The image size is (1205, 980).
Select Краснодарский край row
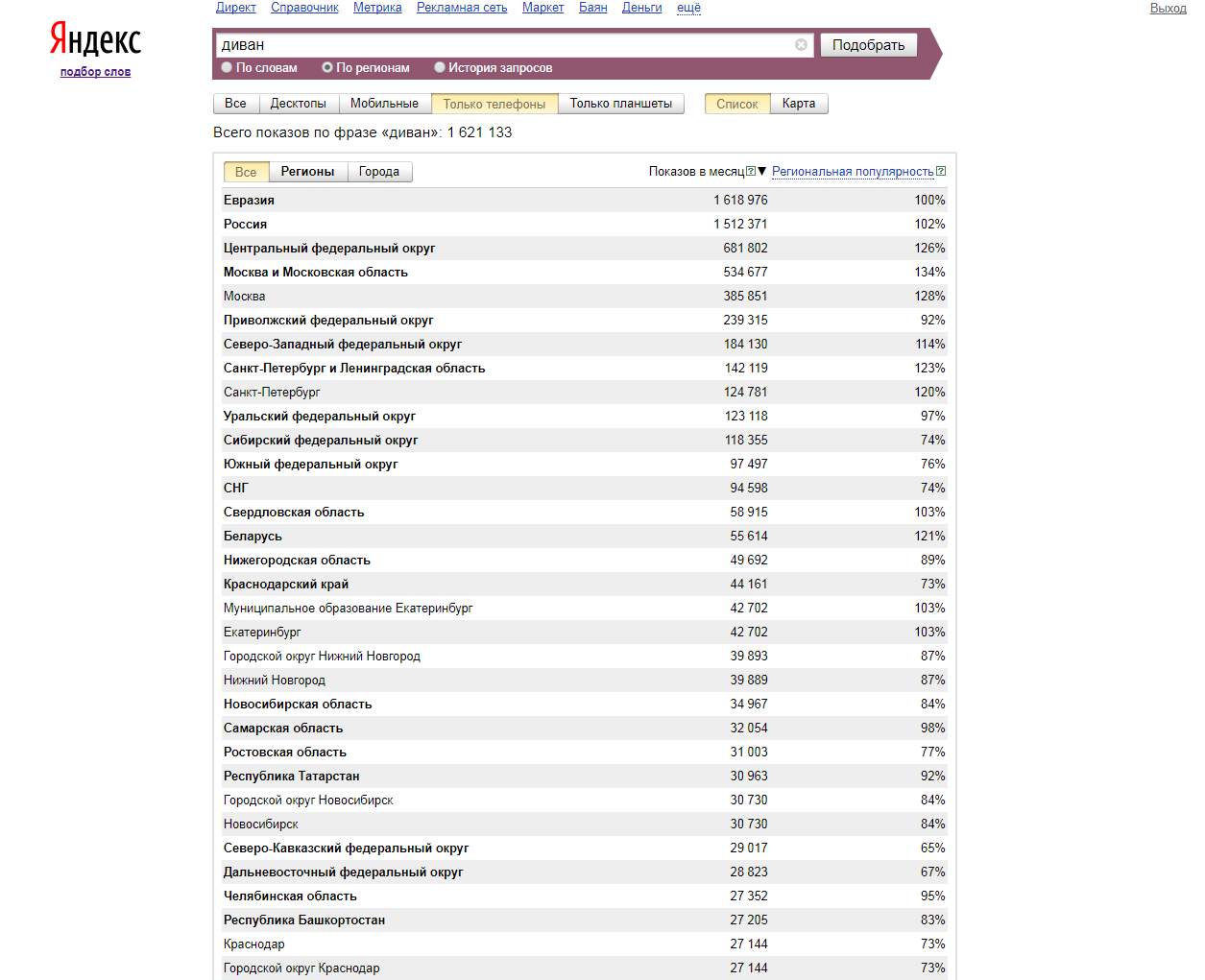(585, 584)
